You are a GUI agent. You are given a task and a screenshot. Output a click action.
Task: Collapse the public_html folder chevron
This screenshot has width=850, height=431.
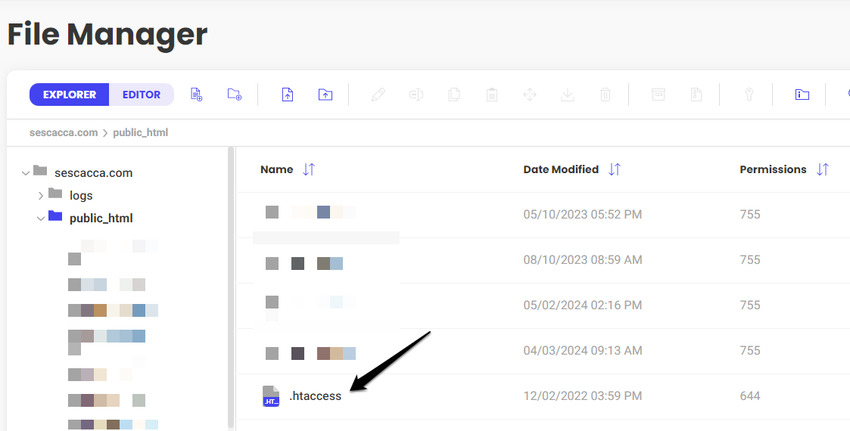click(x=41, y=218)
